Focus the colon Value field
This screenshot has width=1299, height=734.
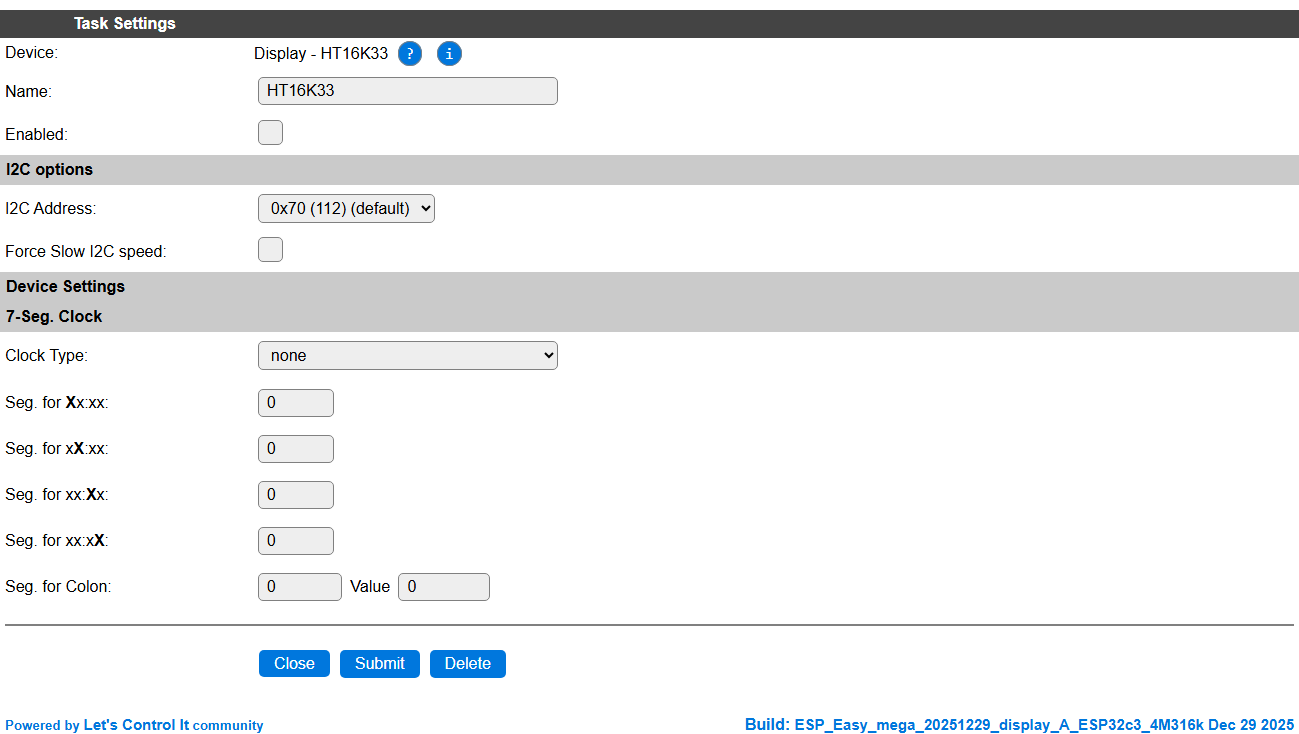[x=444, y=587]
